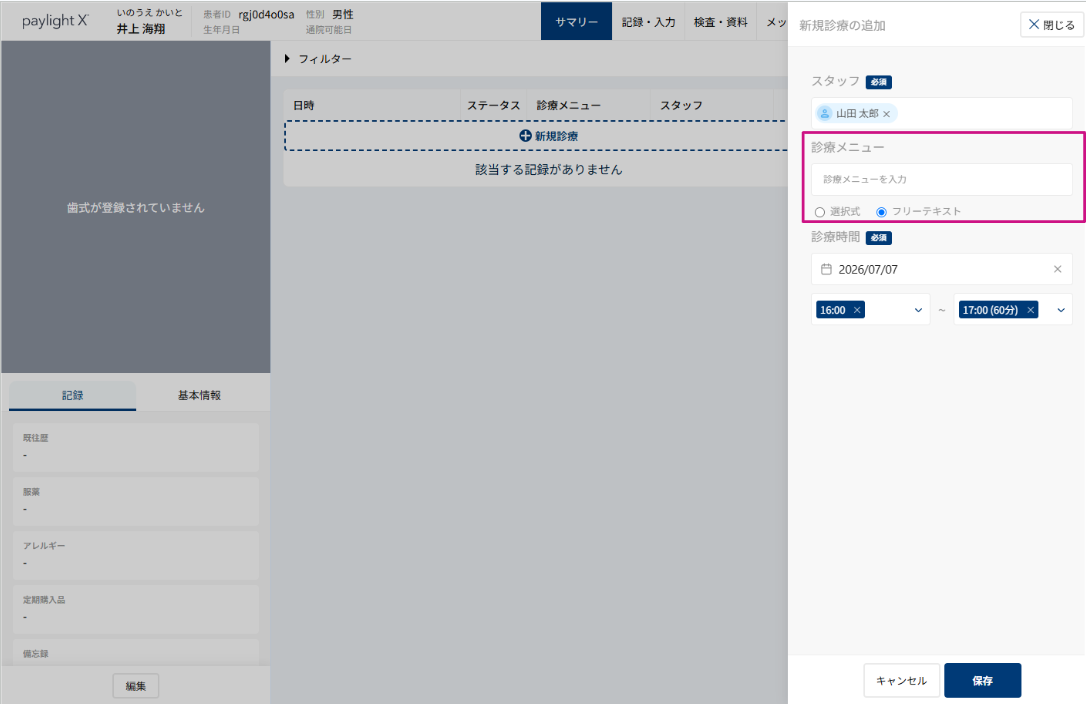Select the フリーテキスト radio option
Viewport: 1086px width, 704px height.
pyautogui.click(x=881, y=212)
